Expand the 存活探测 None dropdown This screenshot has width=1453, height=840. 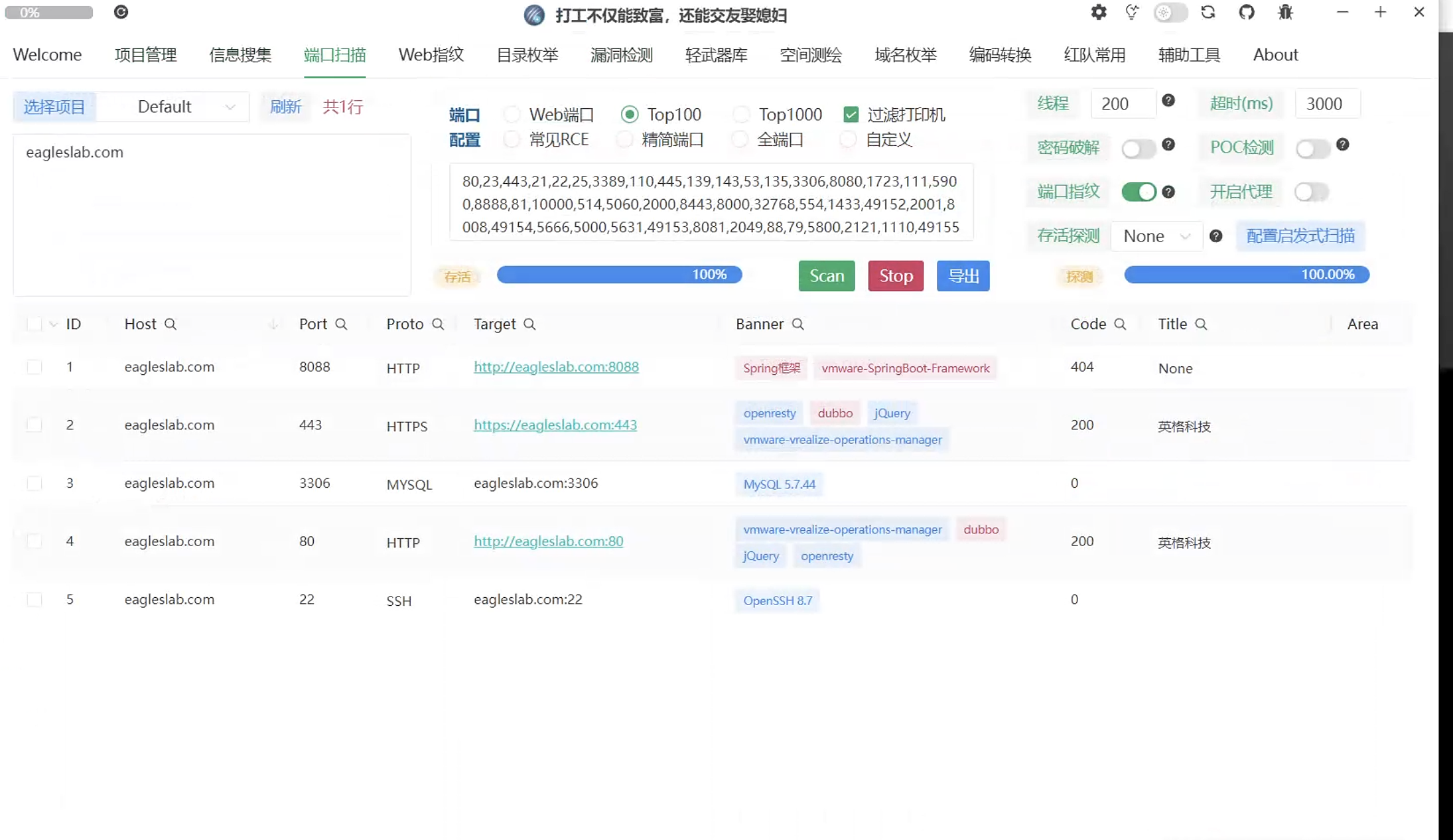(1156, 236)
